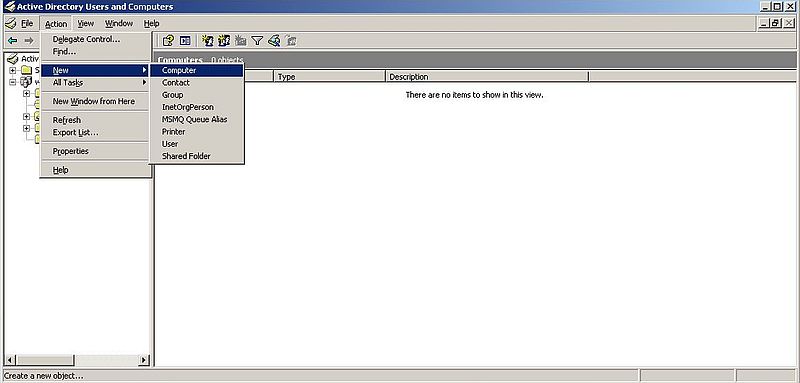Choose Delegate Control from Action menu
Viewport: 800px width, 383px height.
pyautogui.click(x=96, y=39)
